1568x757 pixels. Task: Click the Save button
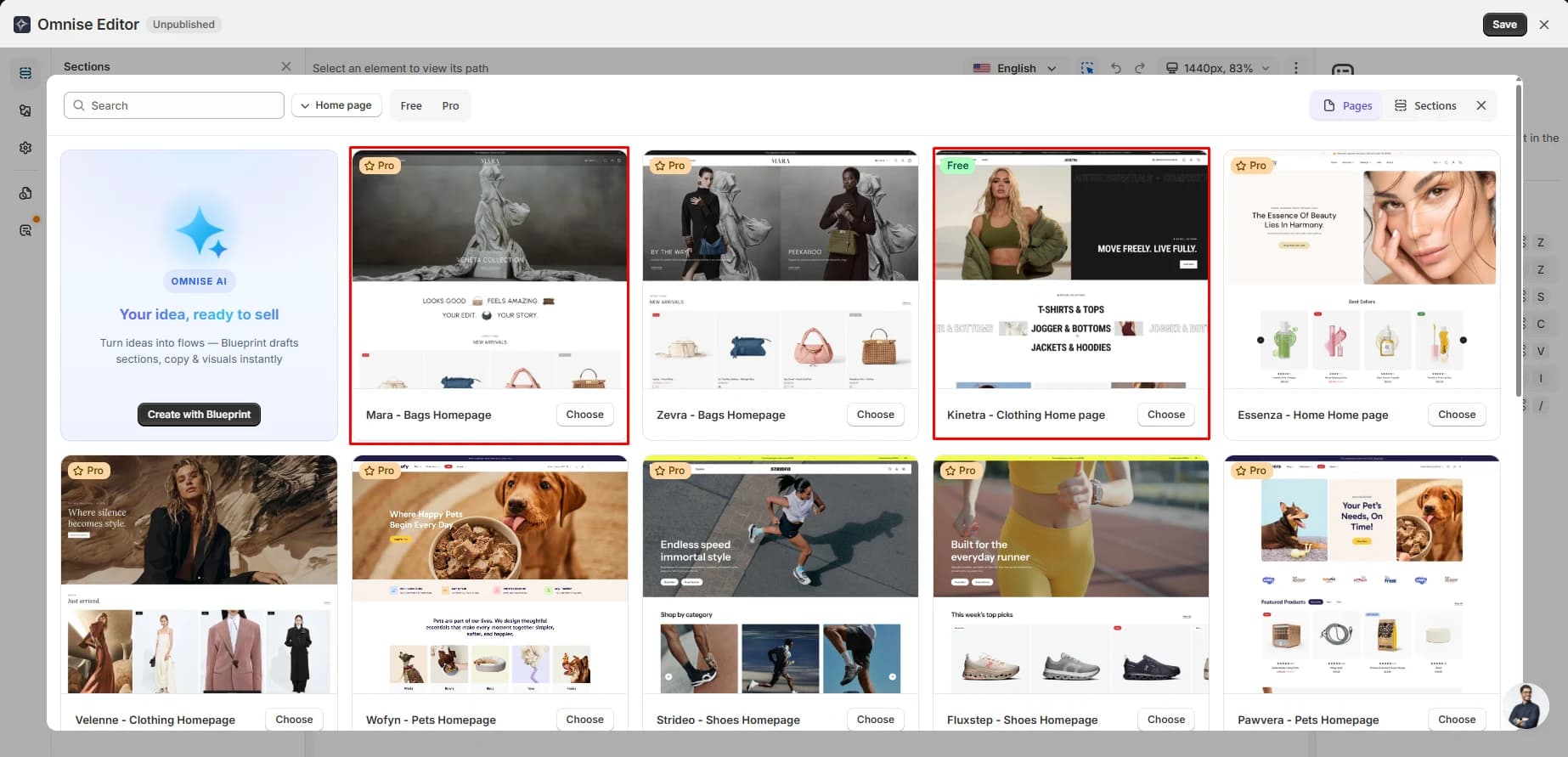[x=1504, y=25]
